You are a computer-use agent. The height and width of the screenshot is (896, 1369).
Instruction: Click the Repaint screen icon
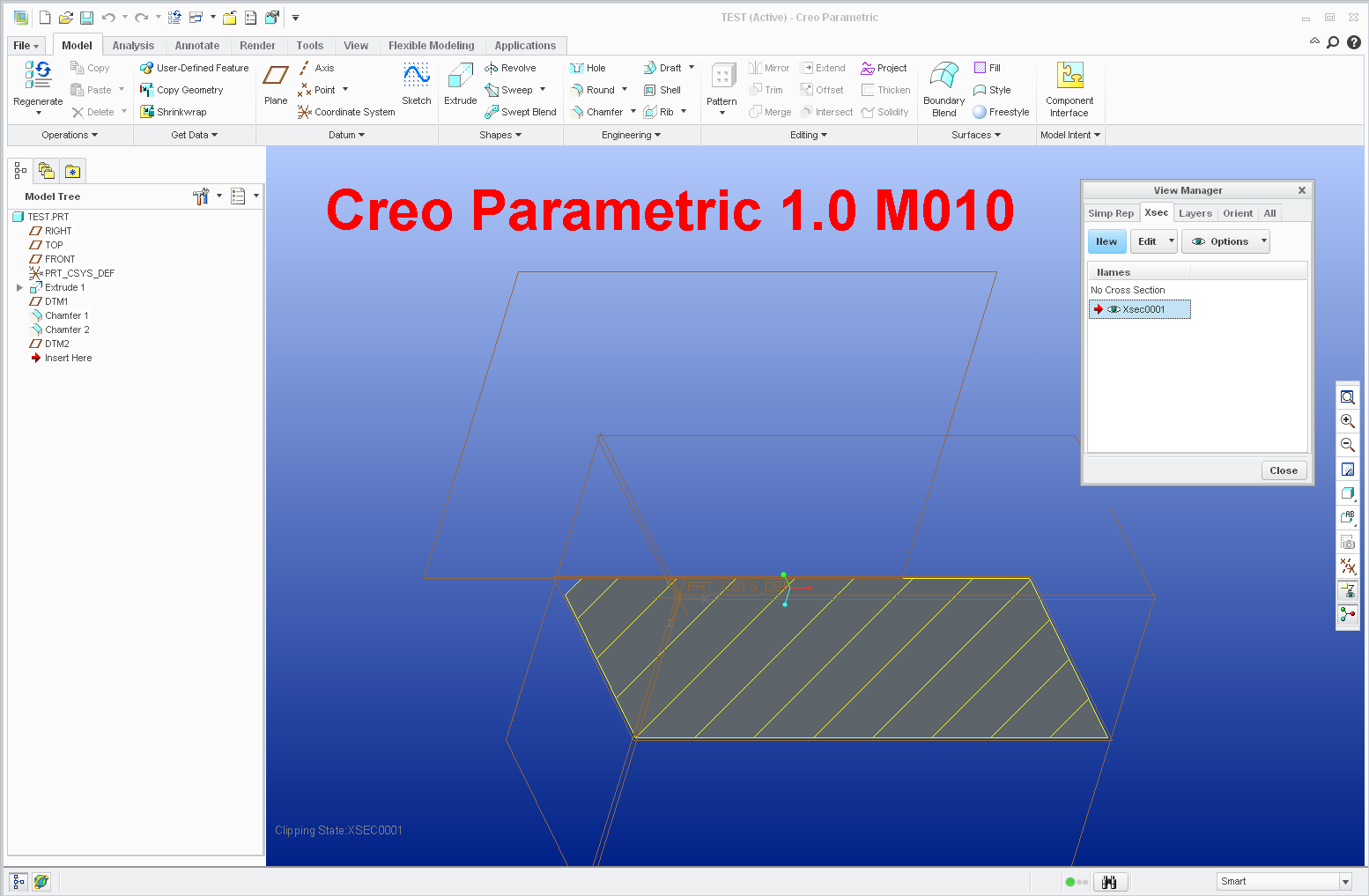tap(1348, 470)
